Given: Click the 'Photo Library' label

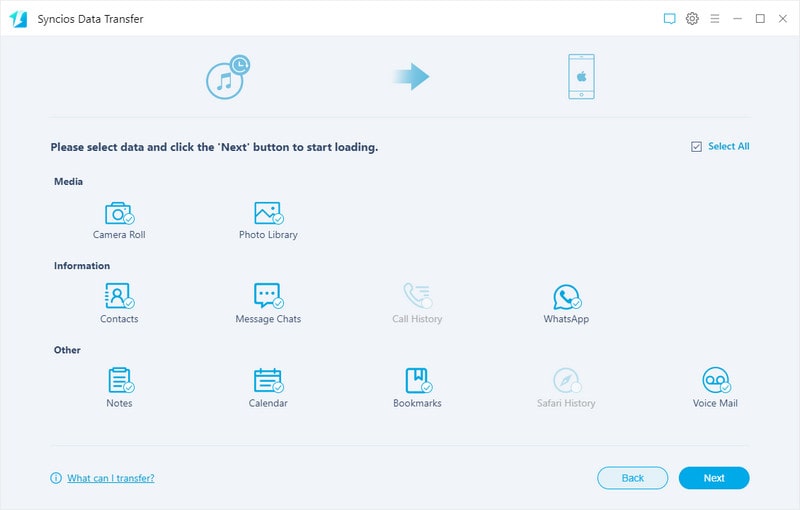Looking at the screenshot, I should pos(268,235).
